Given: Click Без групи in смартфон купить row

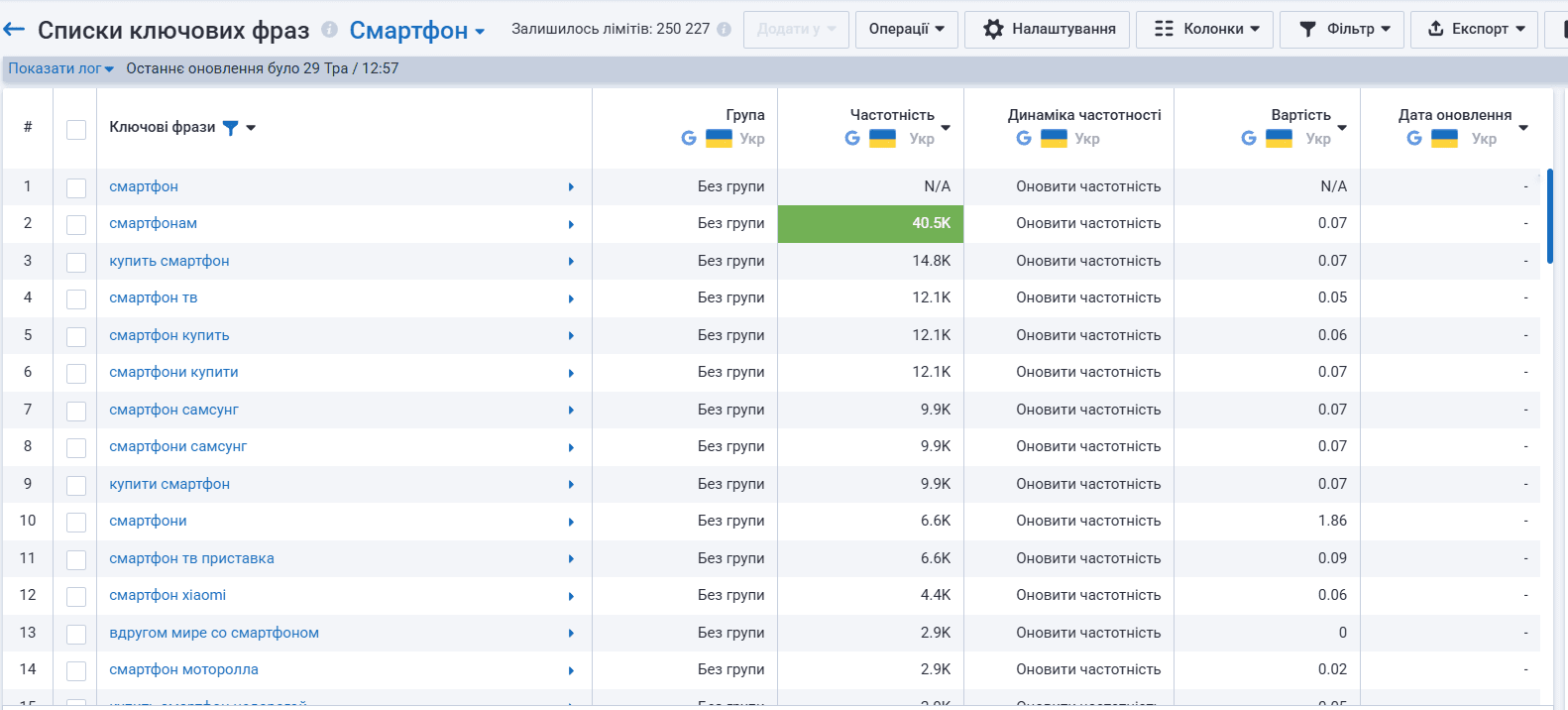Looking at the screenshot, I should [730, 335].
